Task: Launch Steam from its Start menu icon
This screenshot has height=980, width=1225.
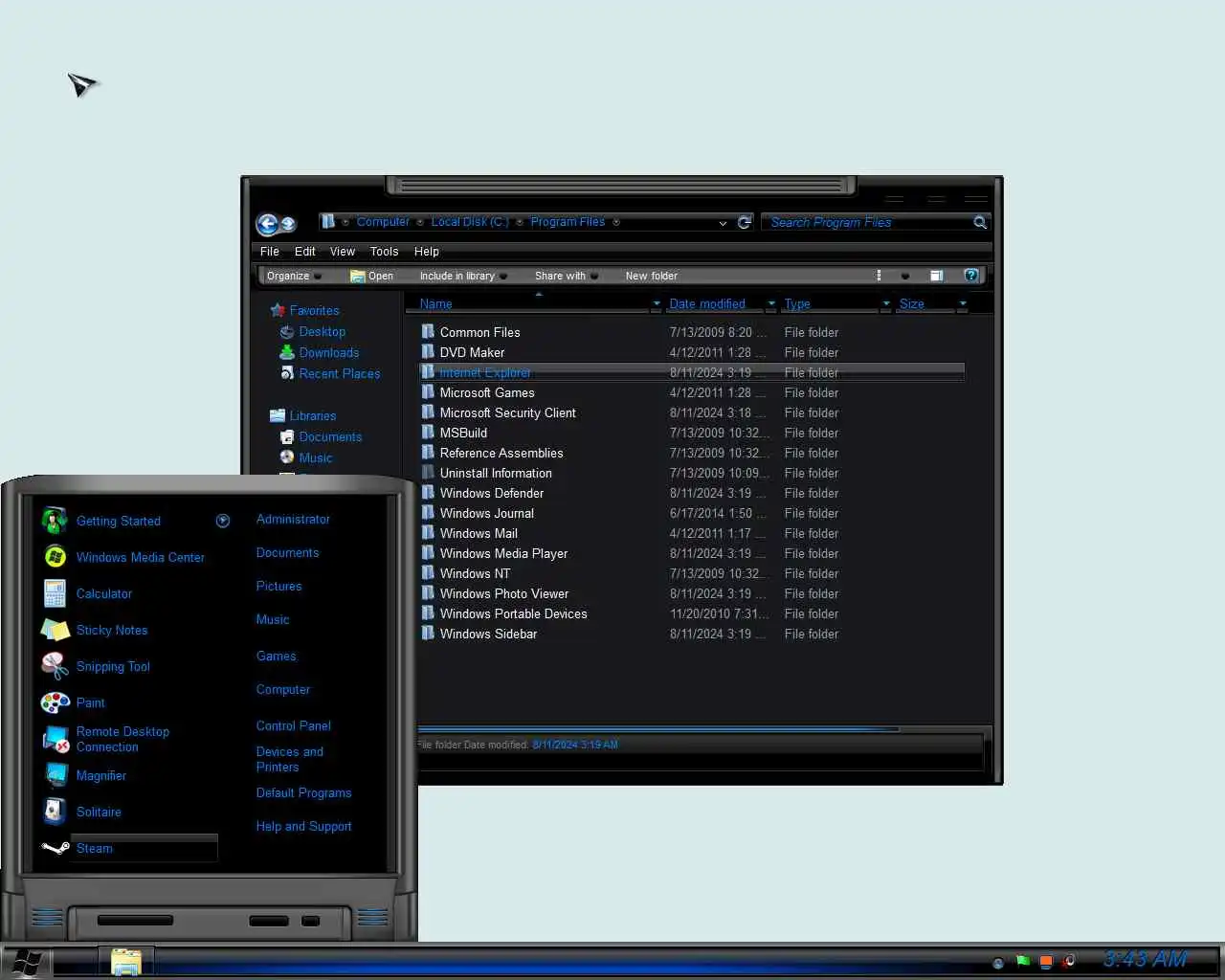Action: point(55,848)
